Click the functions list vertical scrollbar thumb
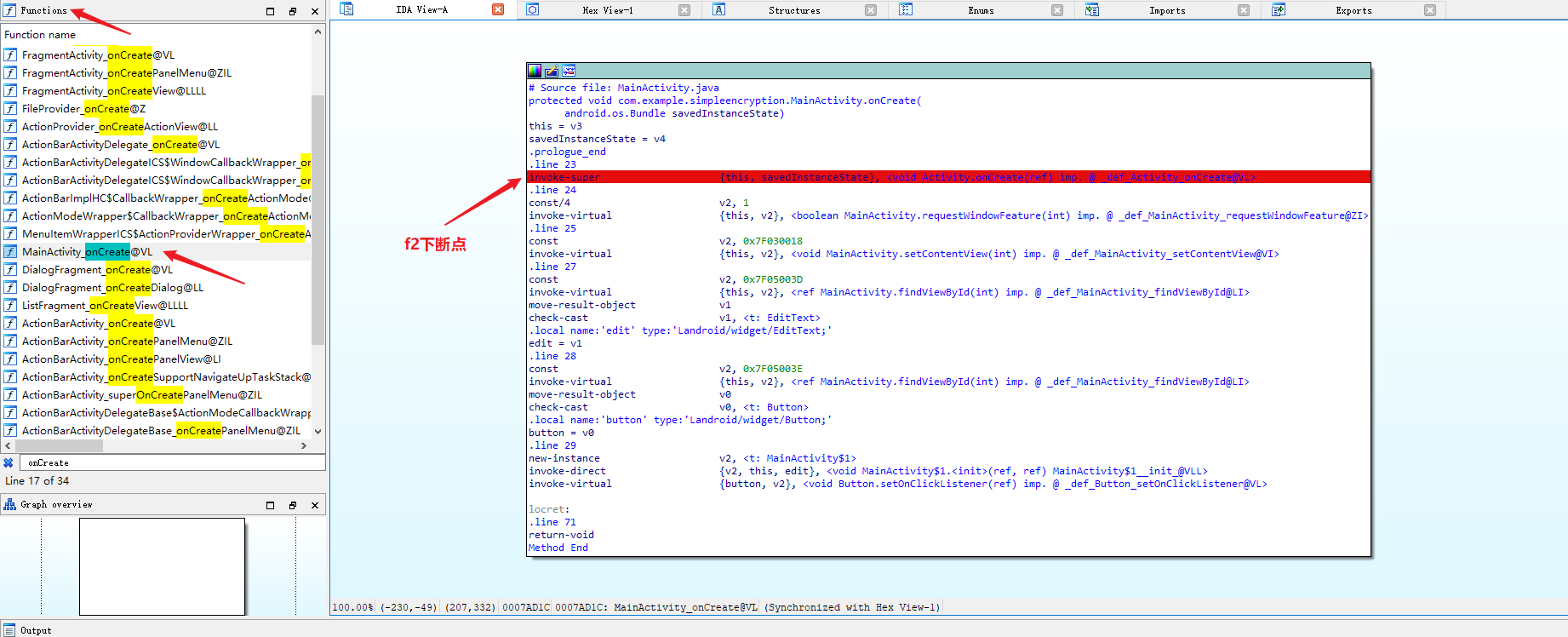The image size is (1568, 637). pyautogui.click(x=318, y=219)
